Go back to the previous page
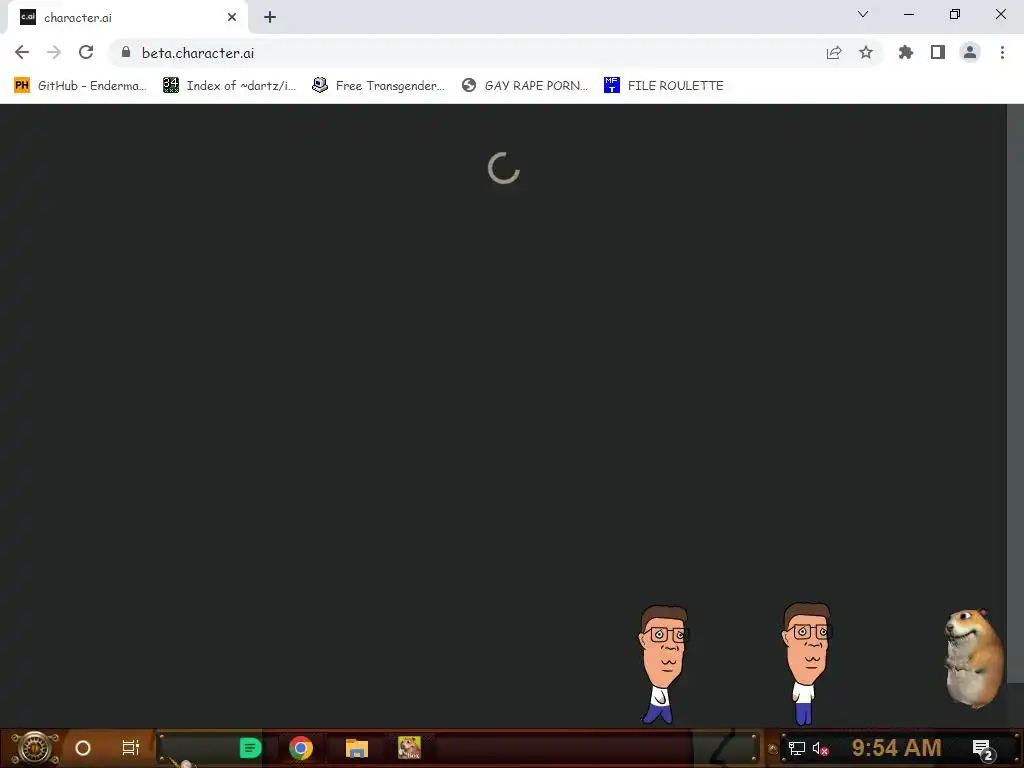 pos(22,52)
